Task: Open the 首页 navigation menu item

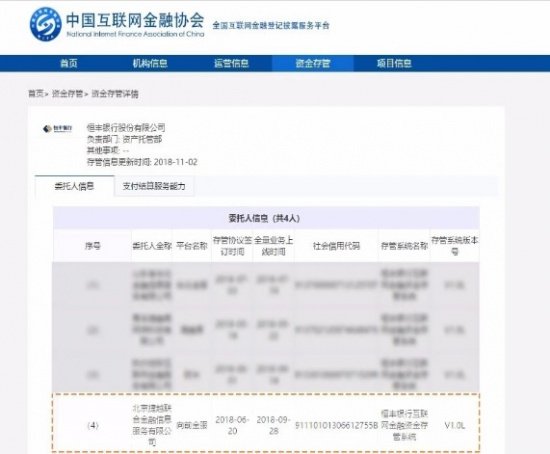Action: point(69,64)
